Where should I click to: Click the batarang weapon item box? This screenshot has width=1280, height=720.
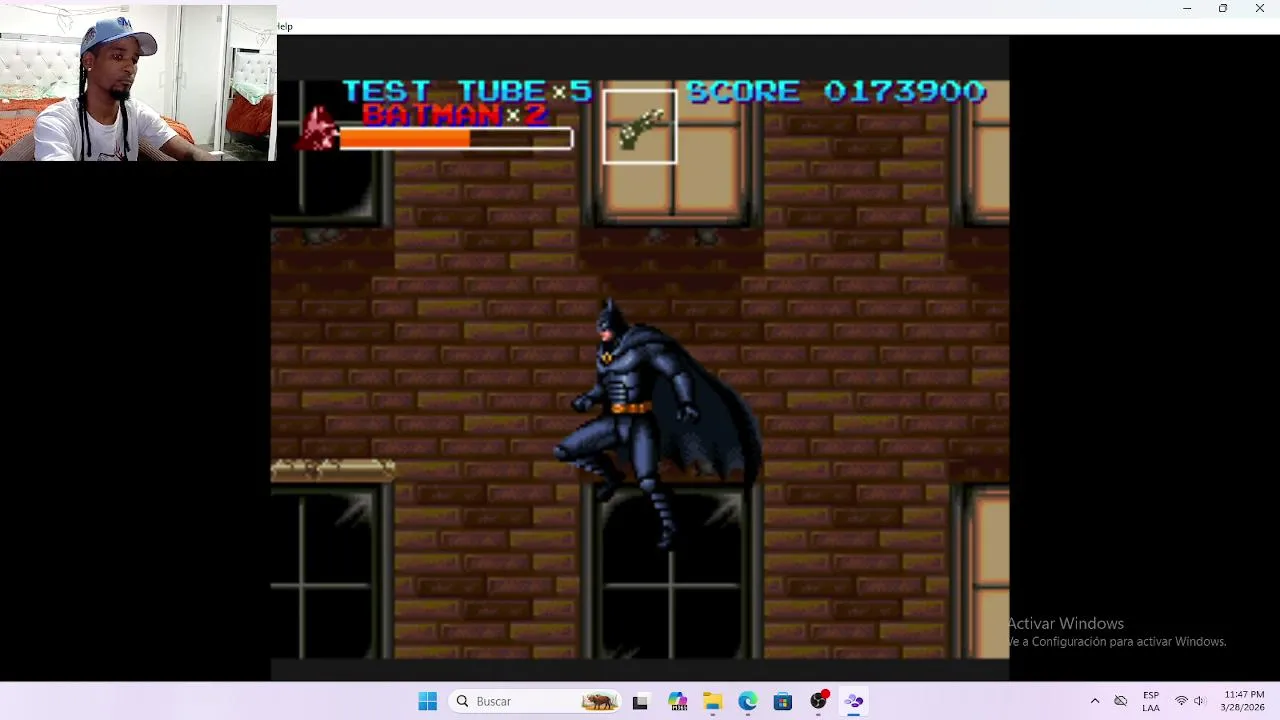(x=640, y=127)
